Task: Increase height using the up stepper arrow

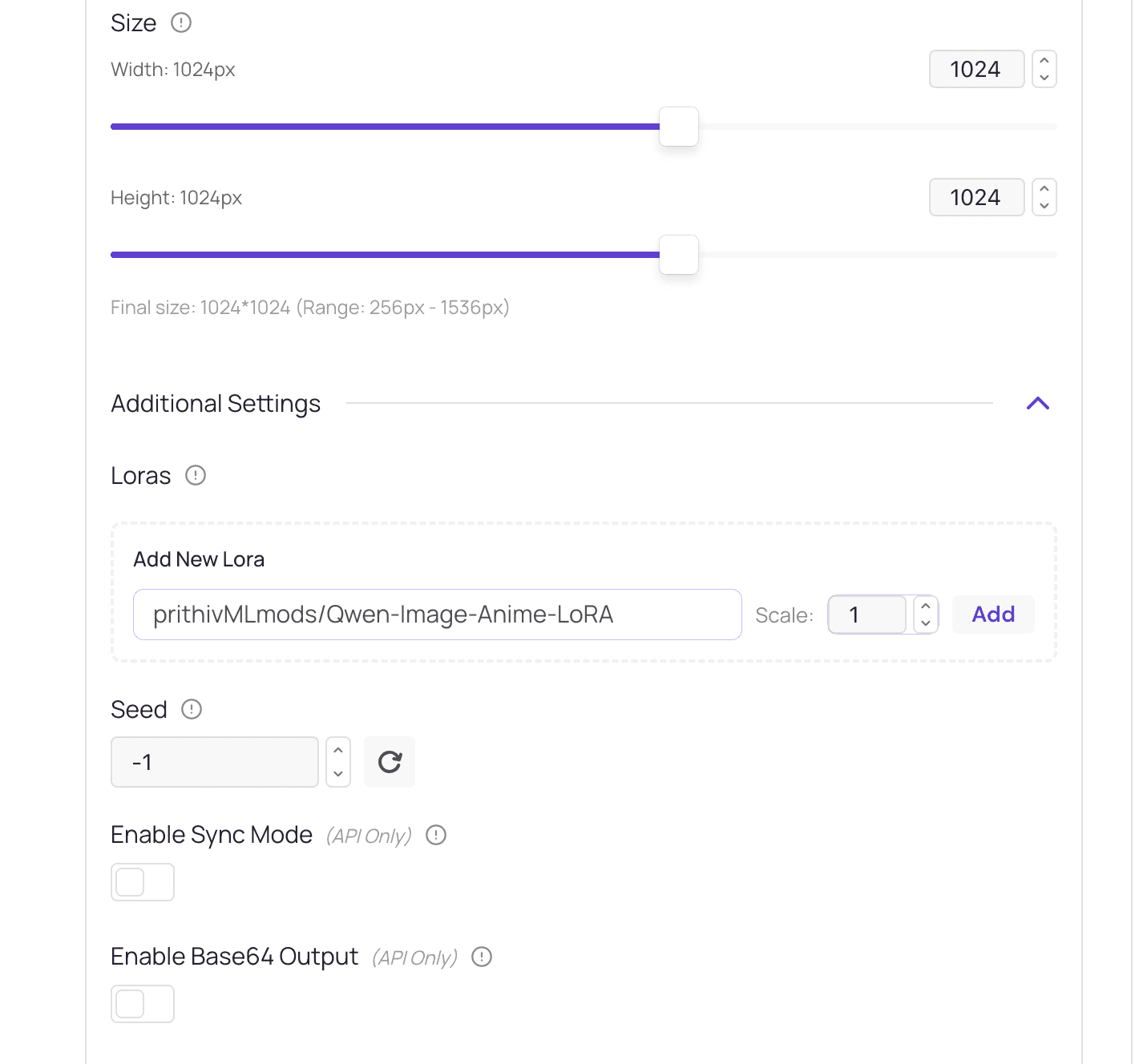Action: coord(1044,189)
